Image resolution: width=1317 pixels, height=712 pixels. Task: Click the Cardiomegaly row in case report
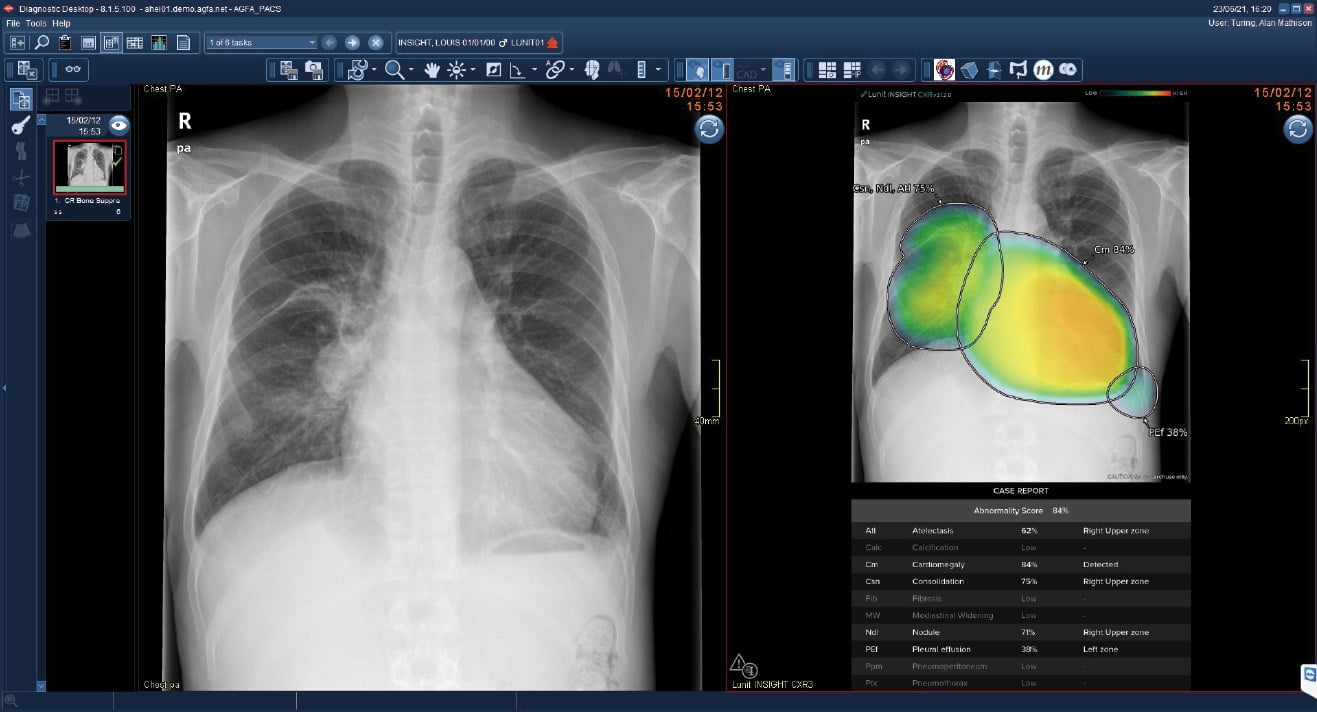click(1021, 565)
